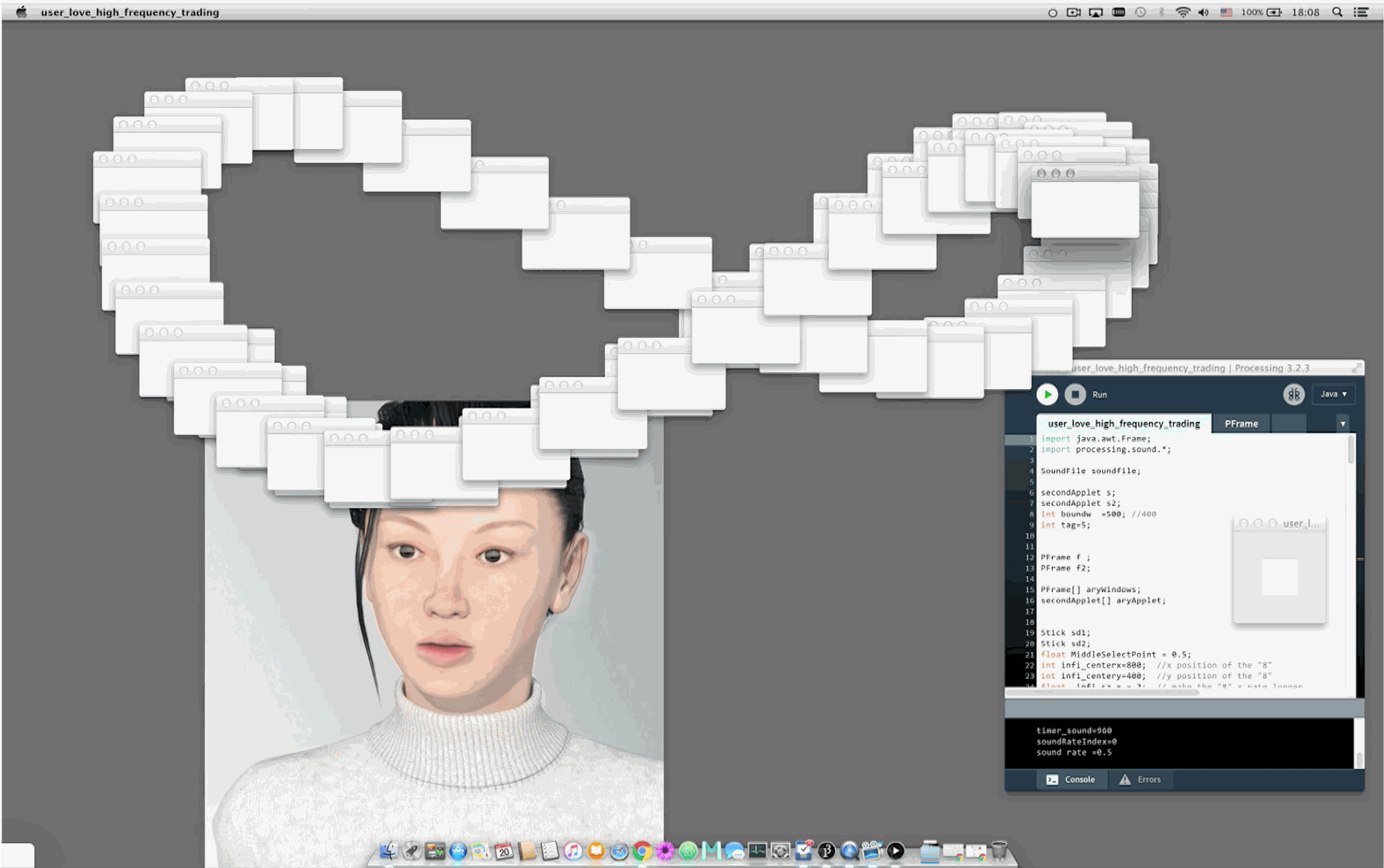Stop the running Processing sketch

tap(1075, 394)
